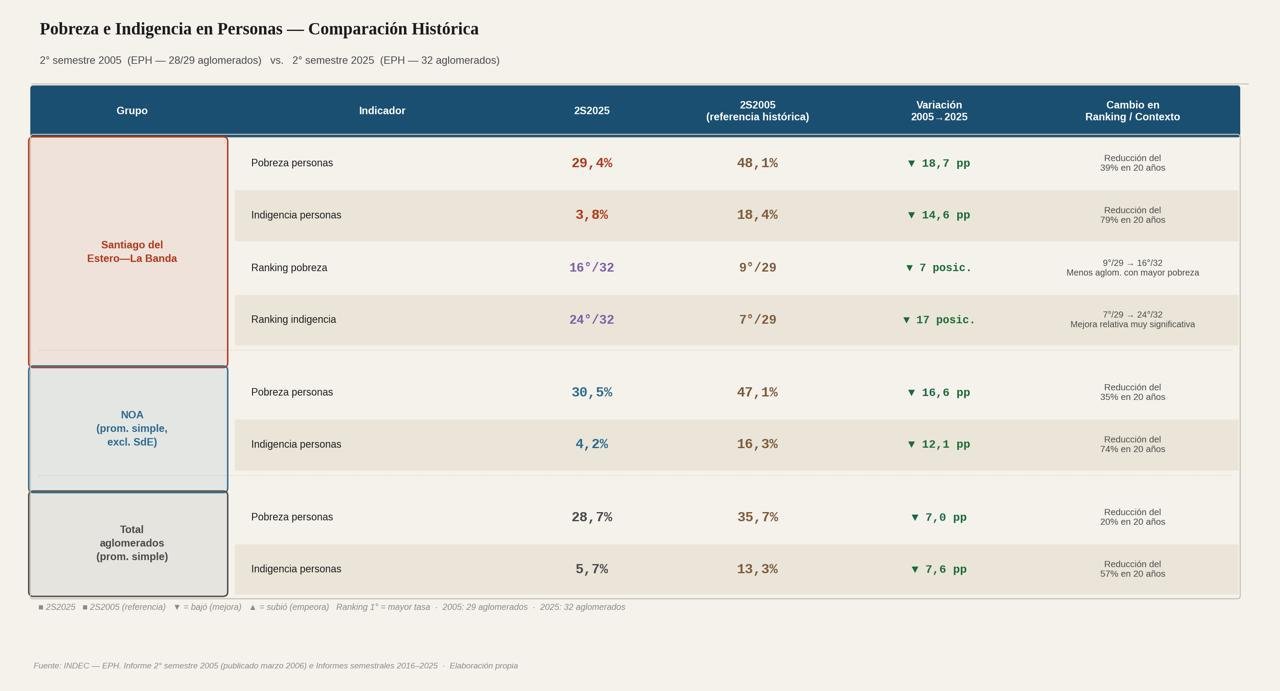Click the down arrow beside 7,6 pp
Image resolution: width=1280 pixels, height=691 pixels.
point(915,570)
